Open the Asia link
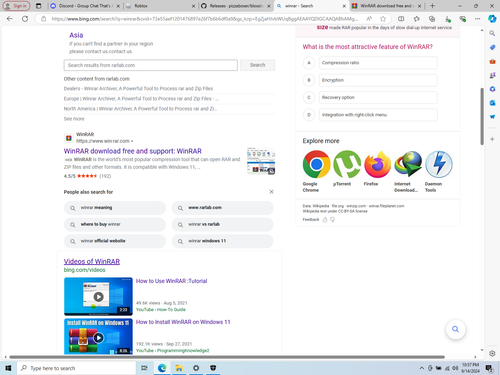The width and height of the screenshot is (500, 375). (x=76, y=35)
